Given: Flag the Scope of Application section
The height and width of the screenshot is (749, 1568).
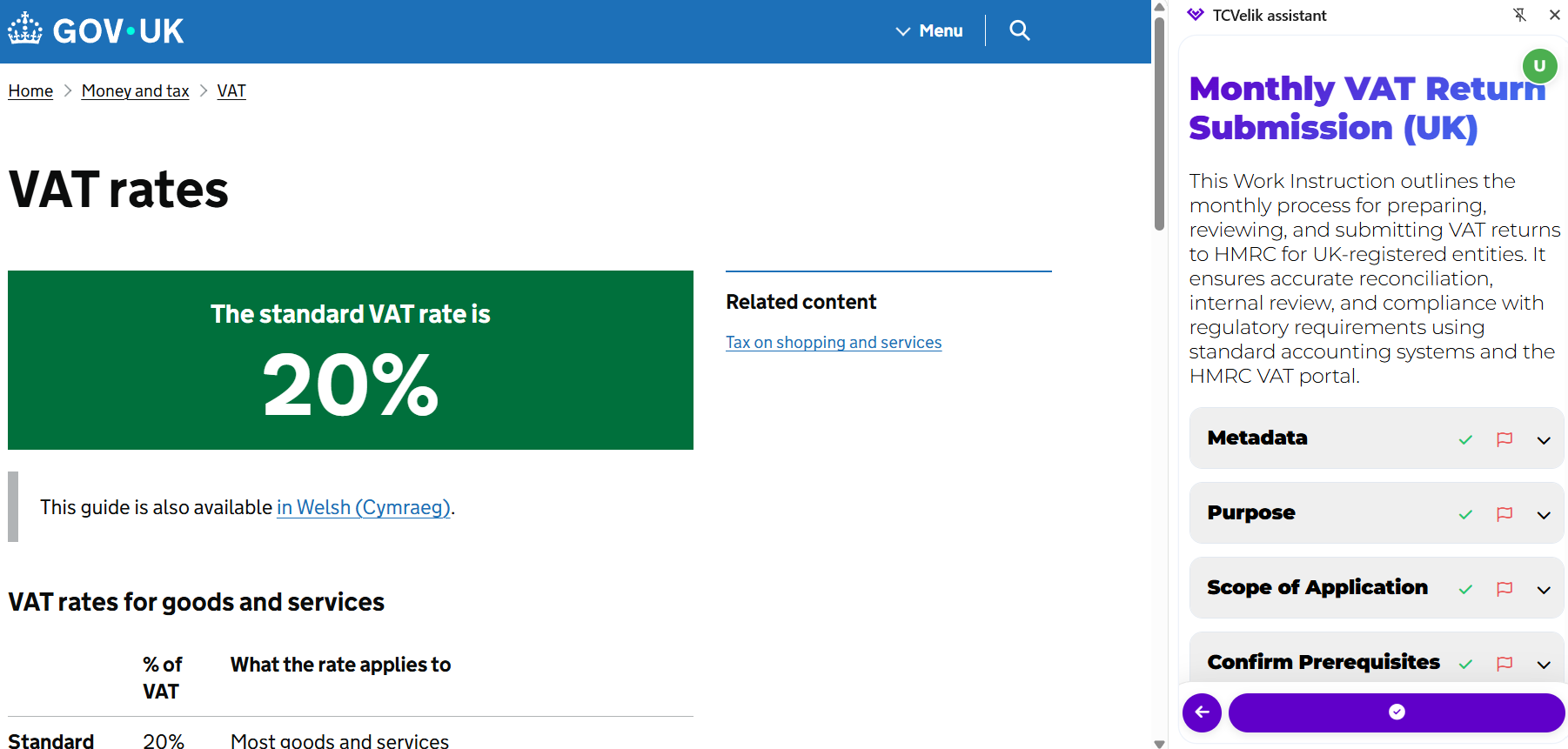Looking at the screenshot, I should 1504,589.
